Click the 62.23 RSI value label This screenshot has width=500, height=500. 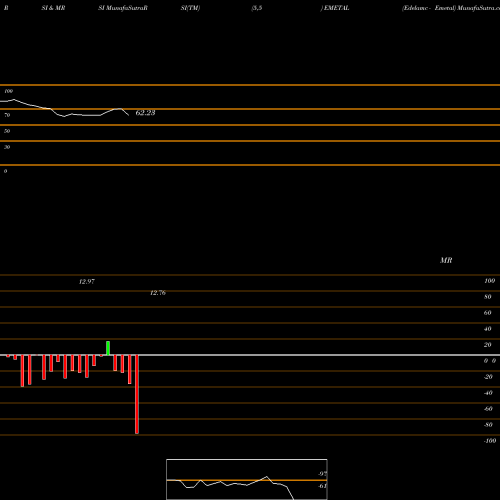tap(145, 113)
